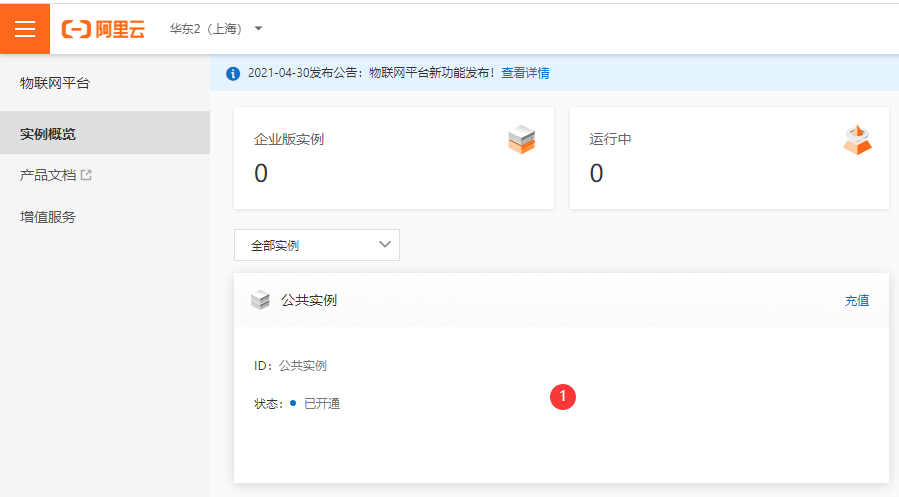This screenshot has height=497, width=899.
Task: Click the 充值 link
Action: (x=857, y=300)
